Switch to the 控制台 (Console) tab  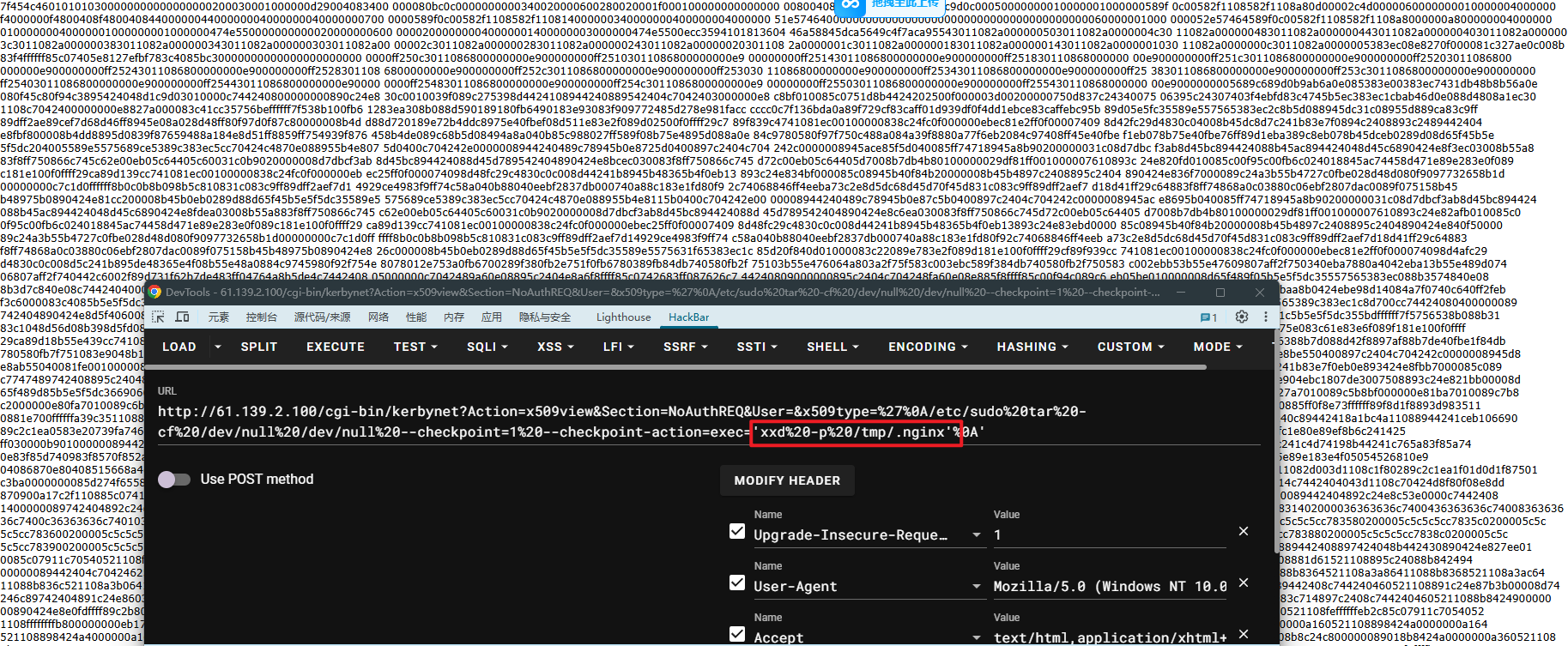(261, 317)
